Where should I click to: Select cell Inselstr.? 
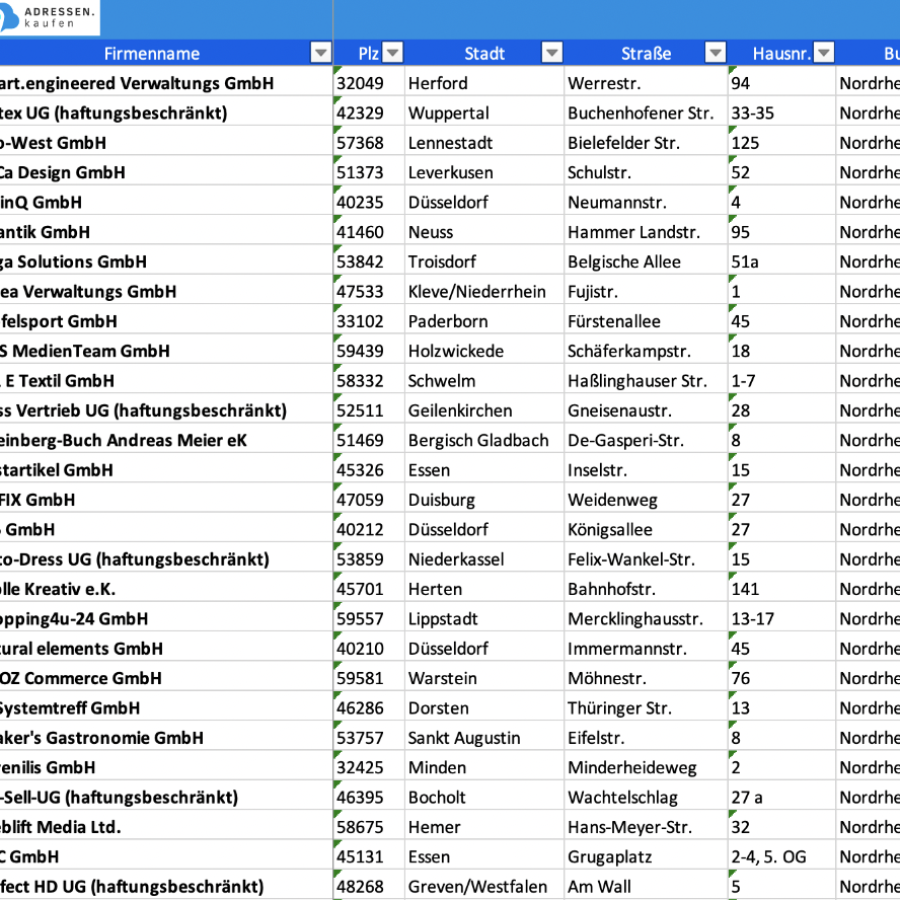coord(646,471)
